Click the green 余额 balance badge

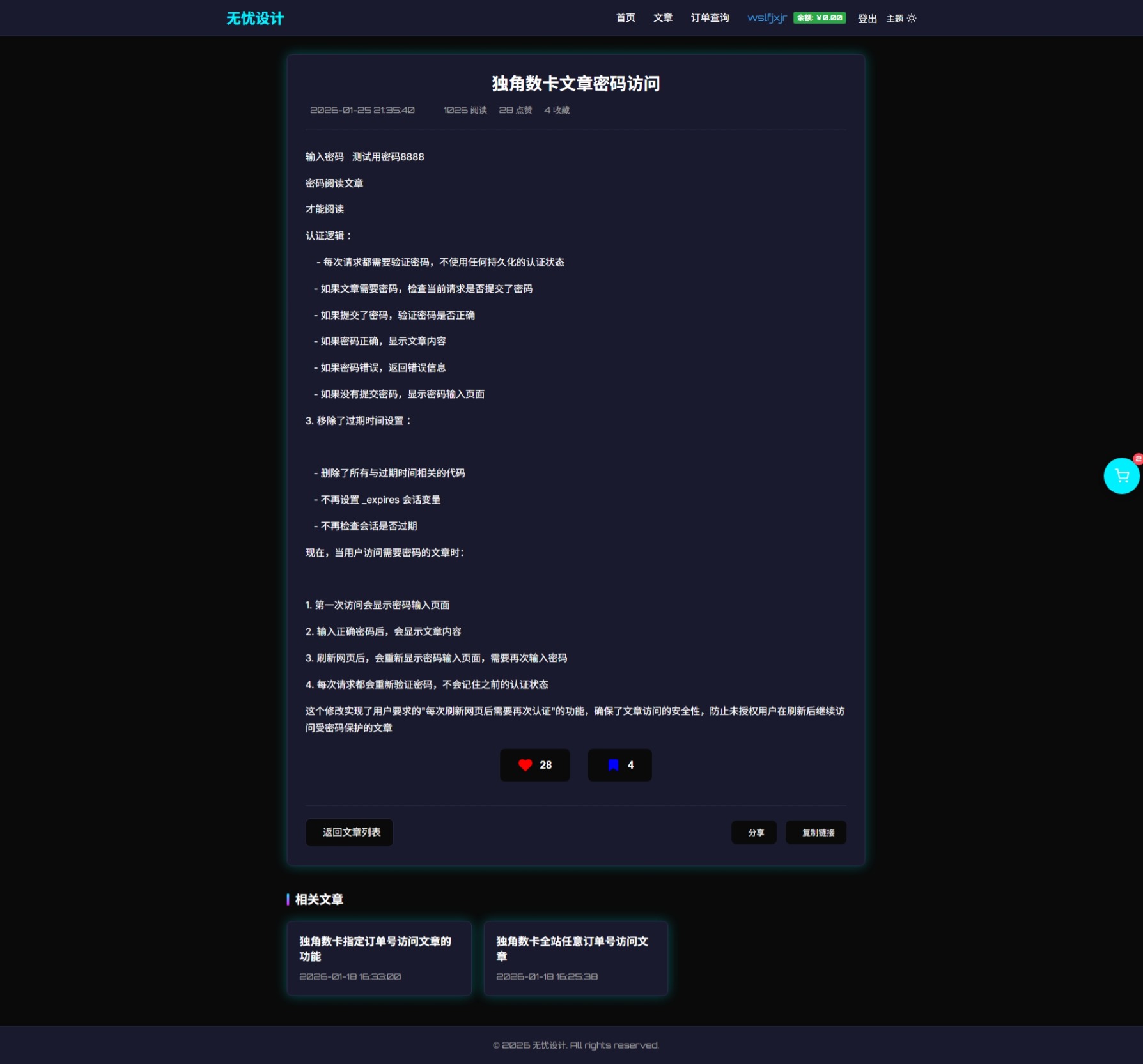[819, 18]
